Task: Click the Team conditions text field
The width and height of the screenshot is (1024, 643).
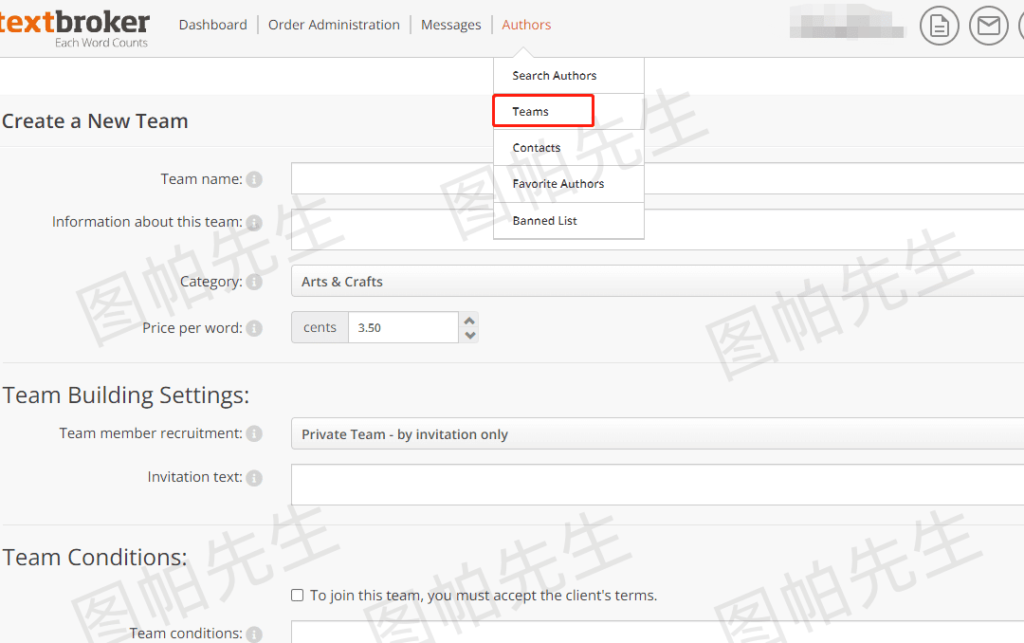Action: tap(657, 632)
